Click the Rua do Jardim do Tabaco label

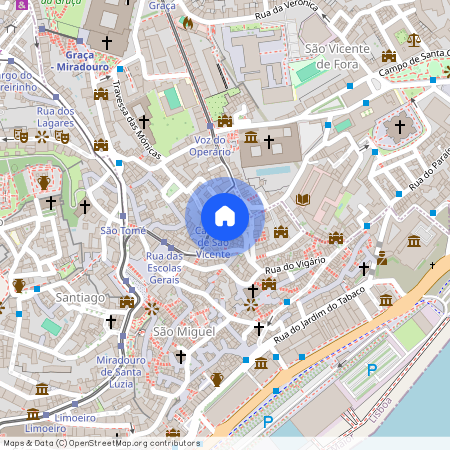point(319,315)
